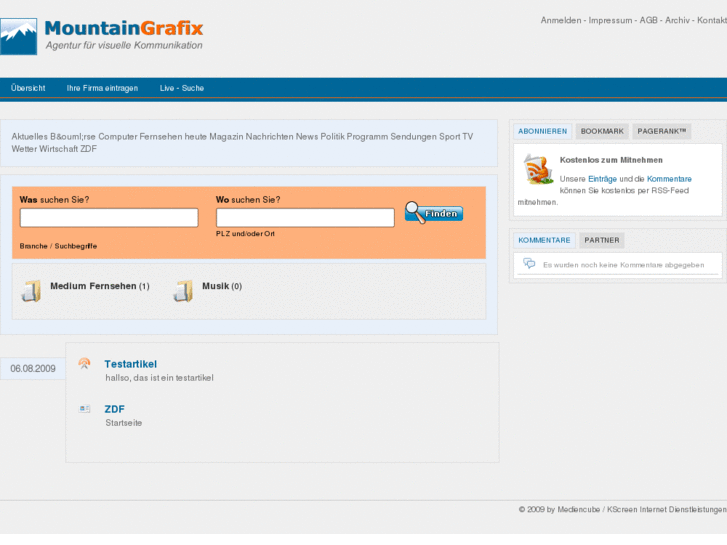Click the MountainGrafix mountain logo
This screenshot has height=545, width=727.
[x=20, y=37]
